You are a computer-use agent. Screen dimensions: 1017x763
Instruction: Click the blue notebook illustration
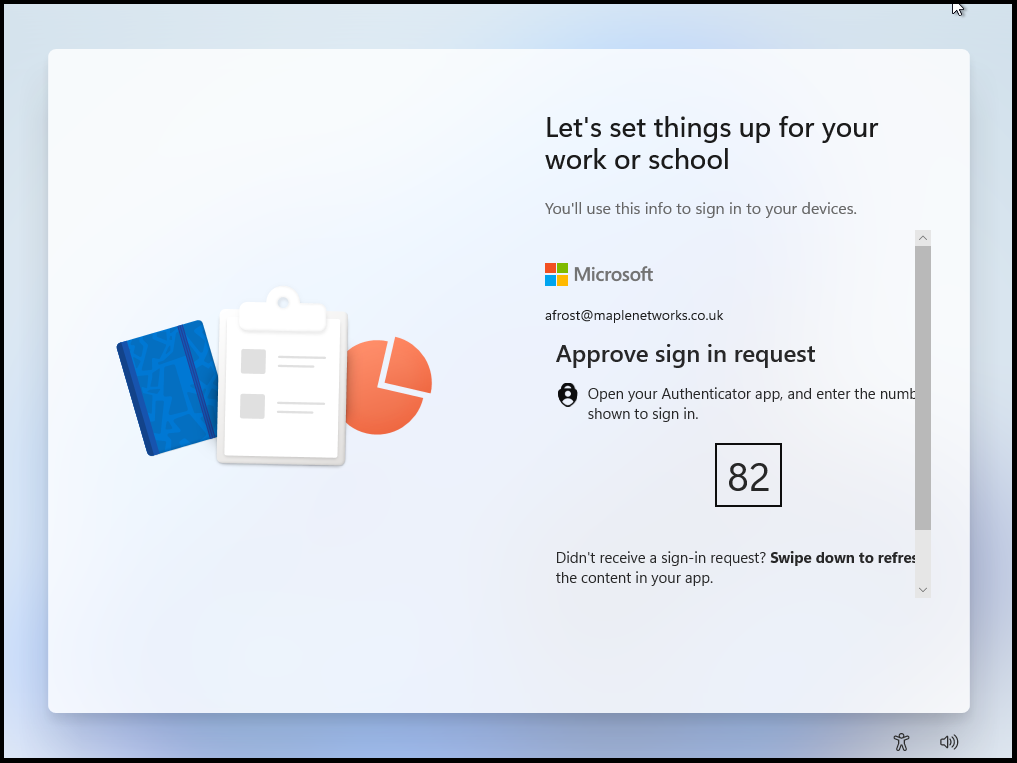click(x=167, y=387)
